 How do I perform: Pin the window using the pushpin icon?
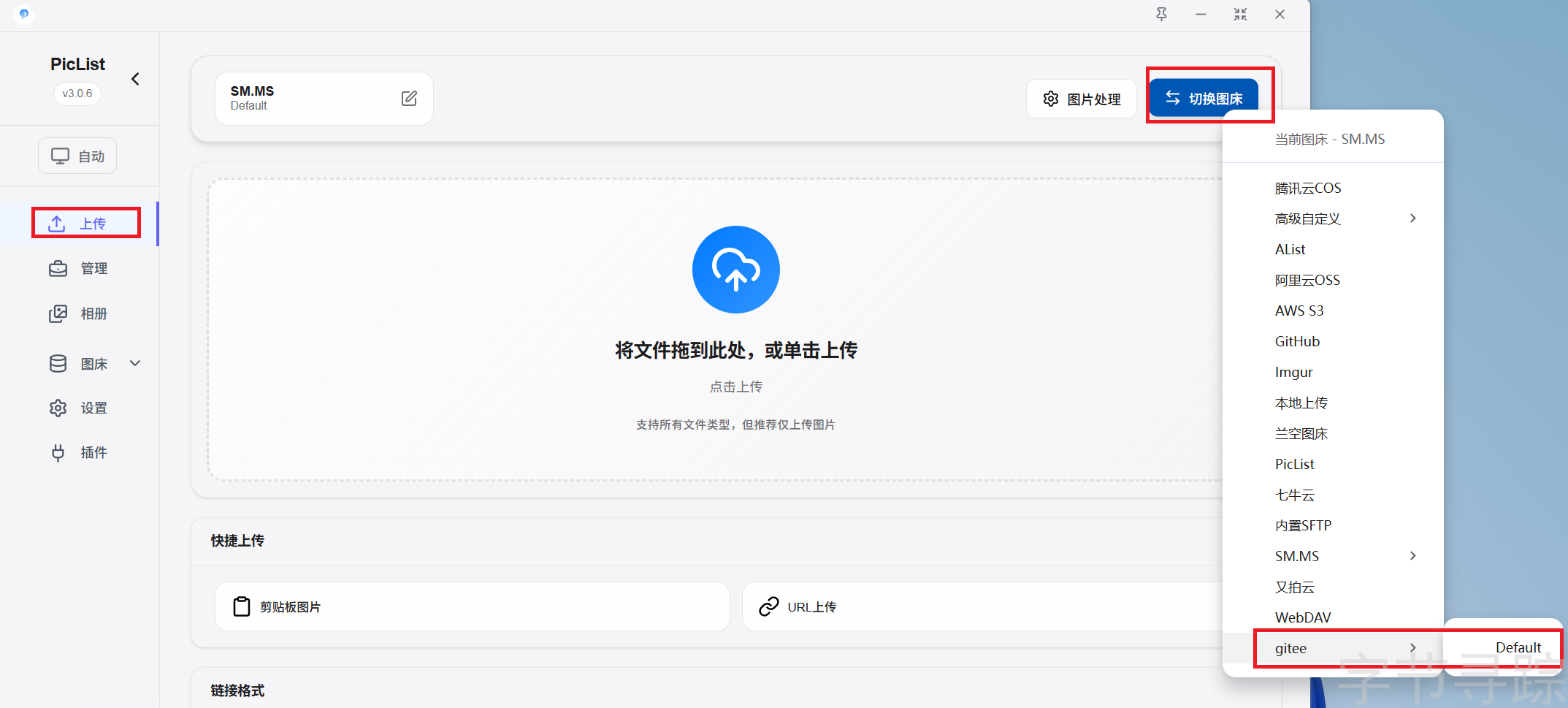[x=1161, y=14]
